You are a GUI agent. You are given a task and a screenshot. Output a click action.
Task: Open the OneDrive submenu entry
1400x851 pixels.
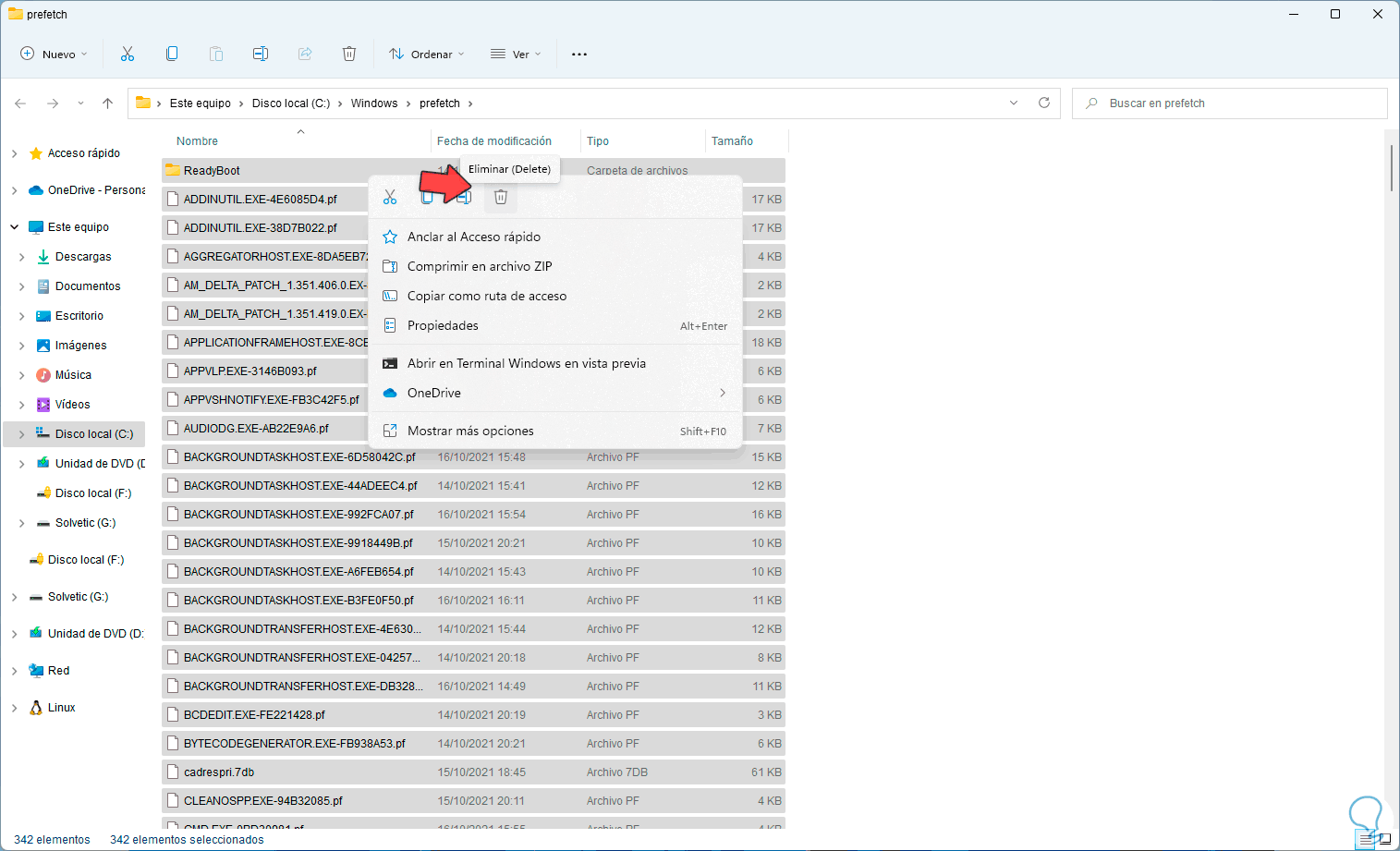tap(555, 393)
